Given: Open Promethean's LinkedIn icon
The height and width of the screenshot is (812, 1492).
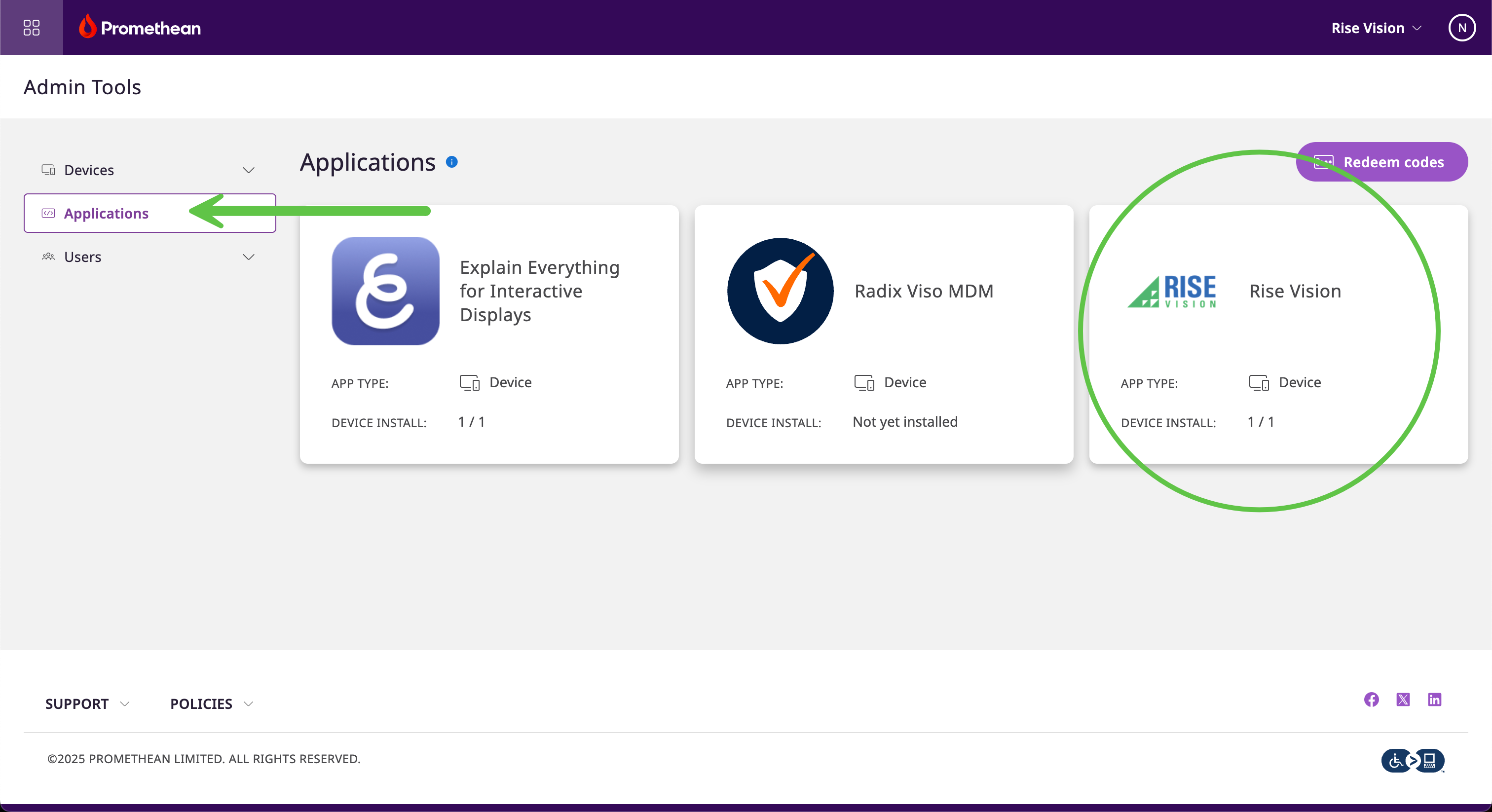Looking at the screenshot, I should click(1435, 700).
